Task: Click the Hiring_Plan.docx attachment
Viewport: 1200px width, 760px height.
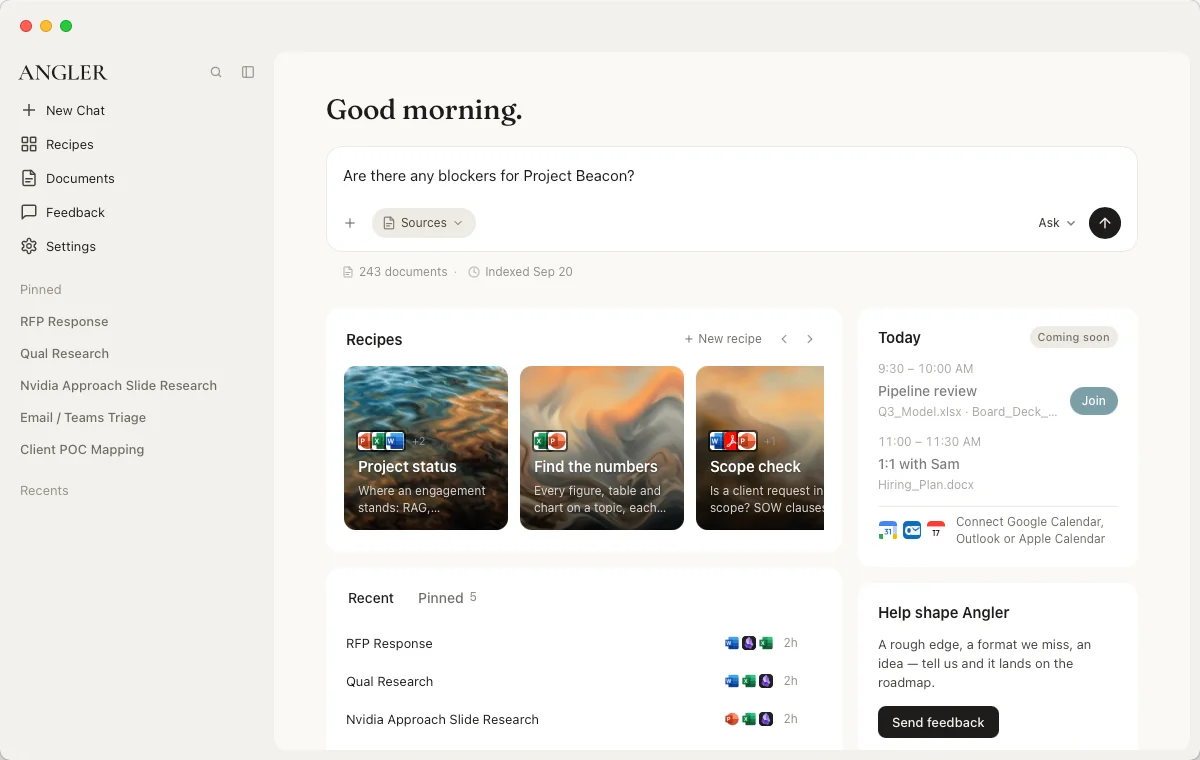Action: coord(926,485)
